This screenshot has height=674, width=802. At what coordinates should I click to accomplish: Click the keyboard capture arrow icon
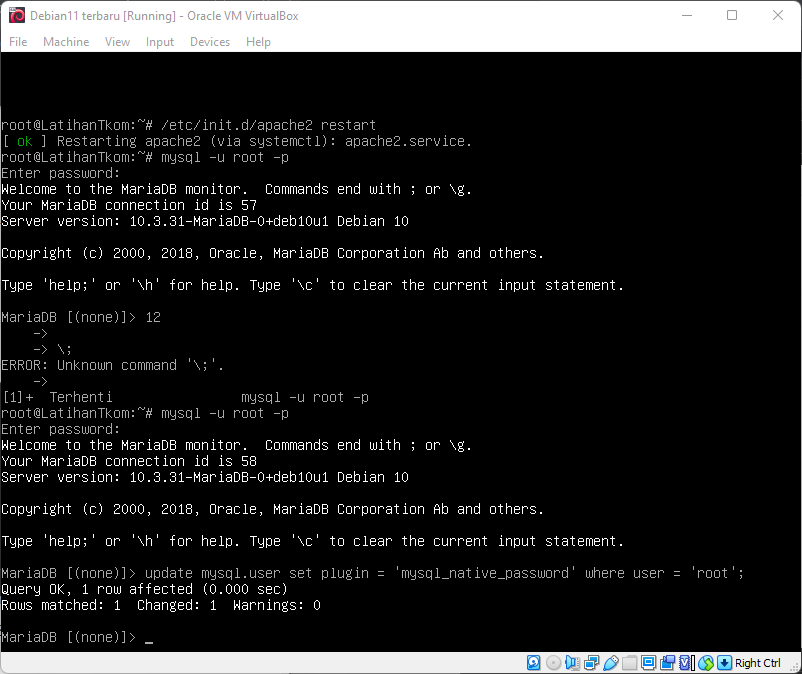click(724, 663)
